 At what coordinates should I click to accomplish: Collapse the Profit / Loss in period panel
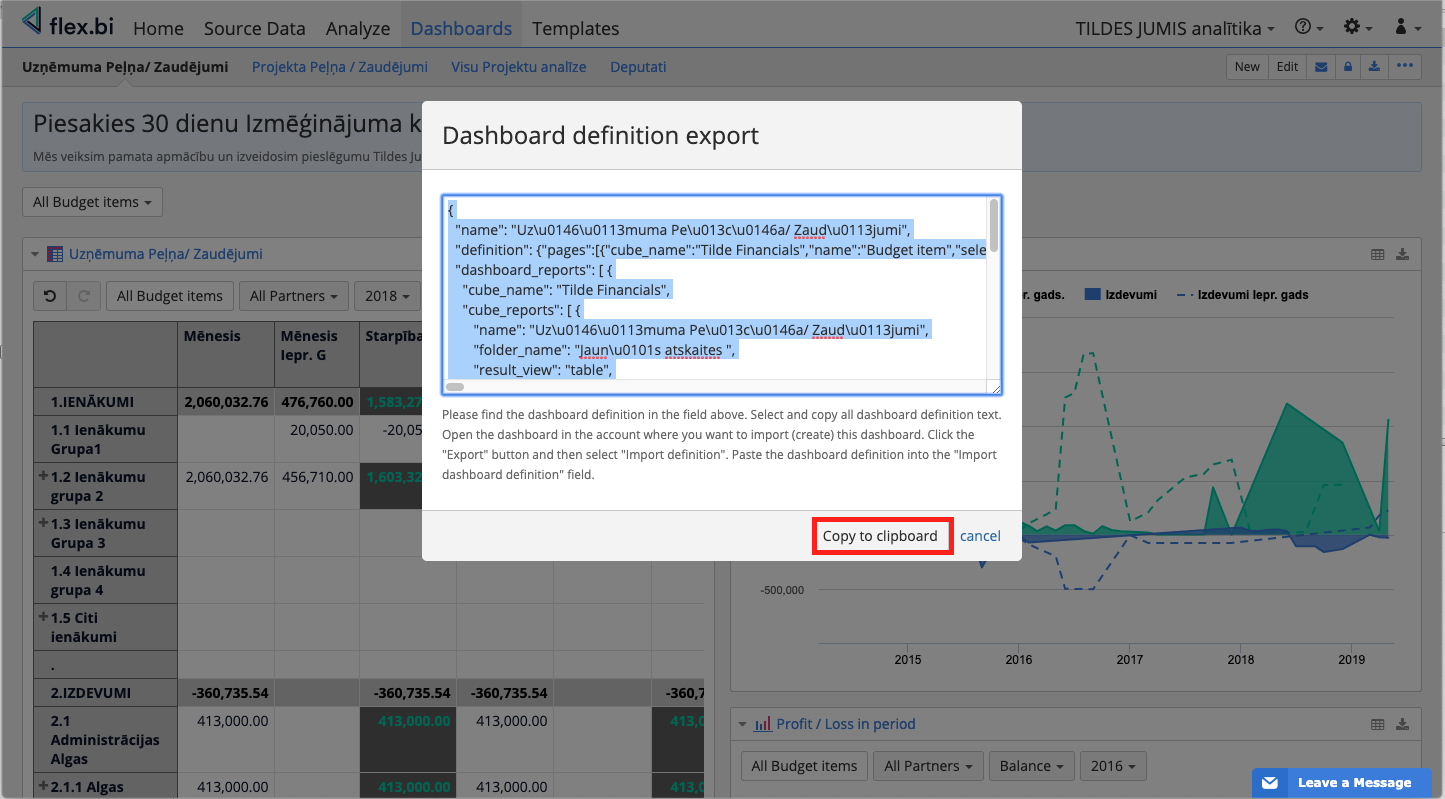(x=743, y=724)
